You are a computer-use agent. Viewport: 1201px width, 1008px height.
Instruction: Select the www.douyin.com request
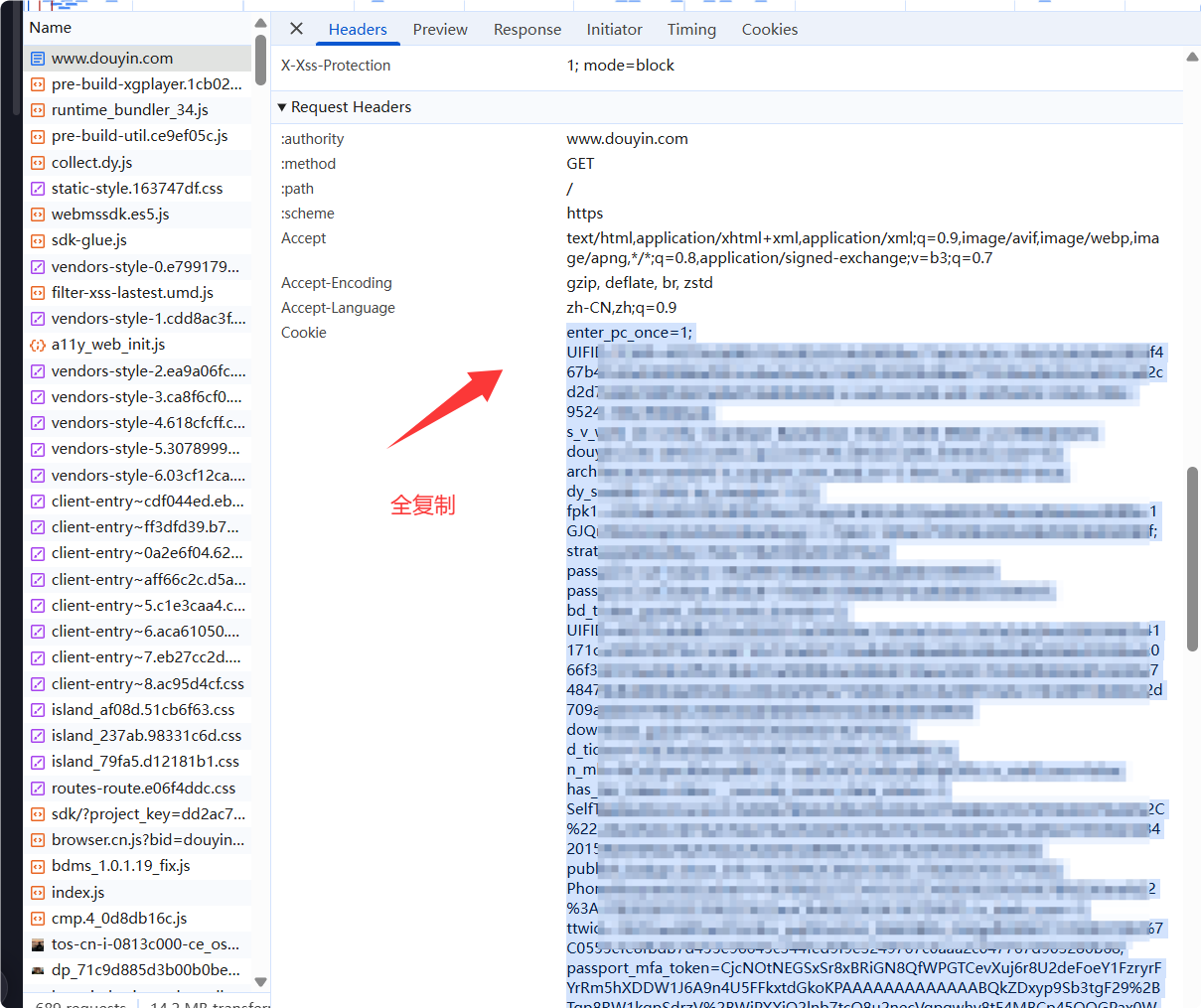[137, 59]
